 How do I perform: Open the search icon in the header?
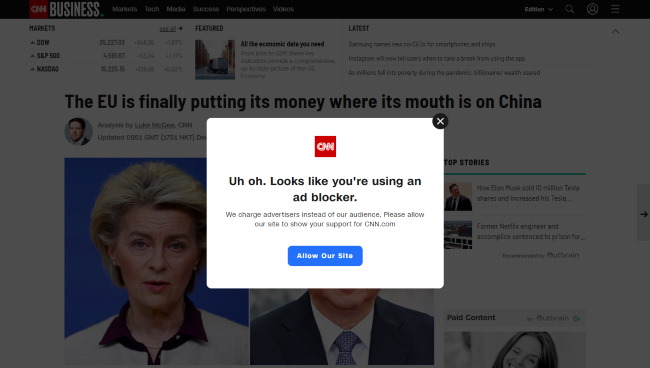(570, 9)
